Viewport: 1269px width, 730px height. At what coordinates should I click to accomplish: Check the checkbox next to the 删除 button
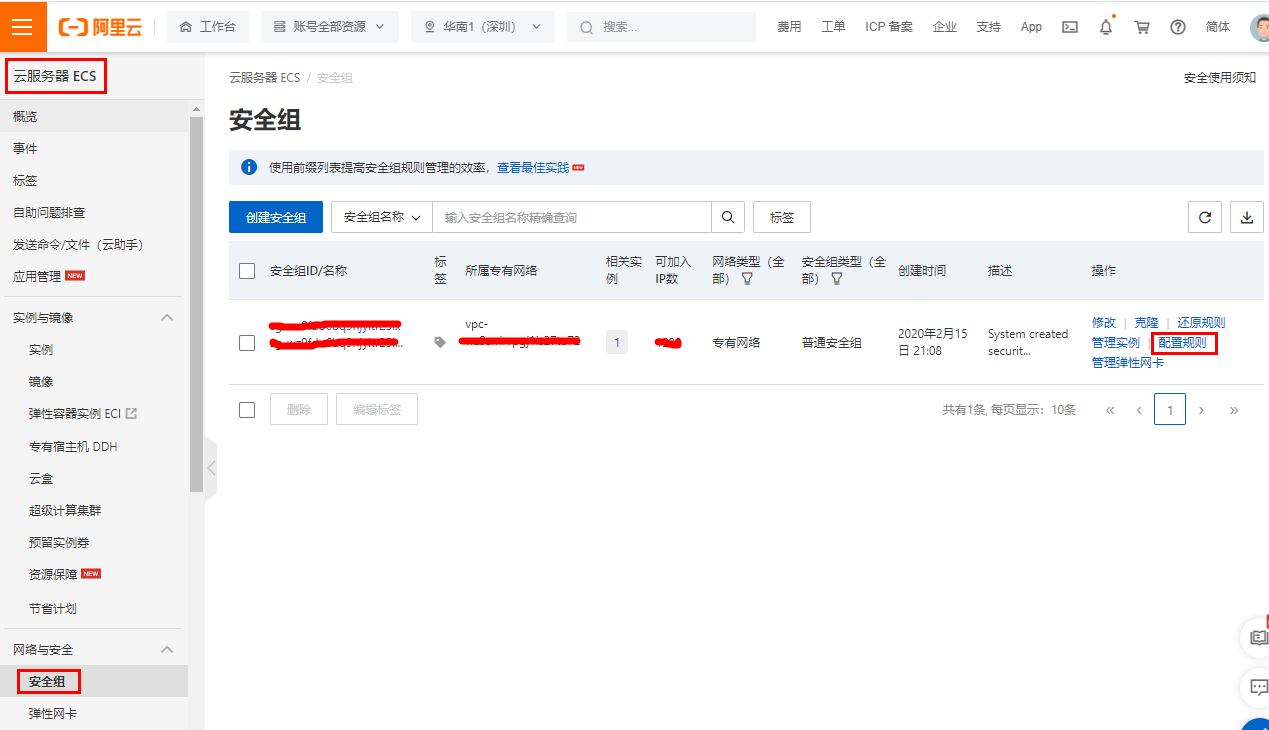[x=246, y=409]
